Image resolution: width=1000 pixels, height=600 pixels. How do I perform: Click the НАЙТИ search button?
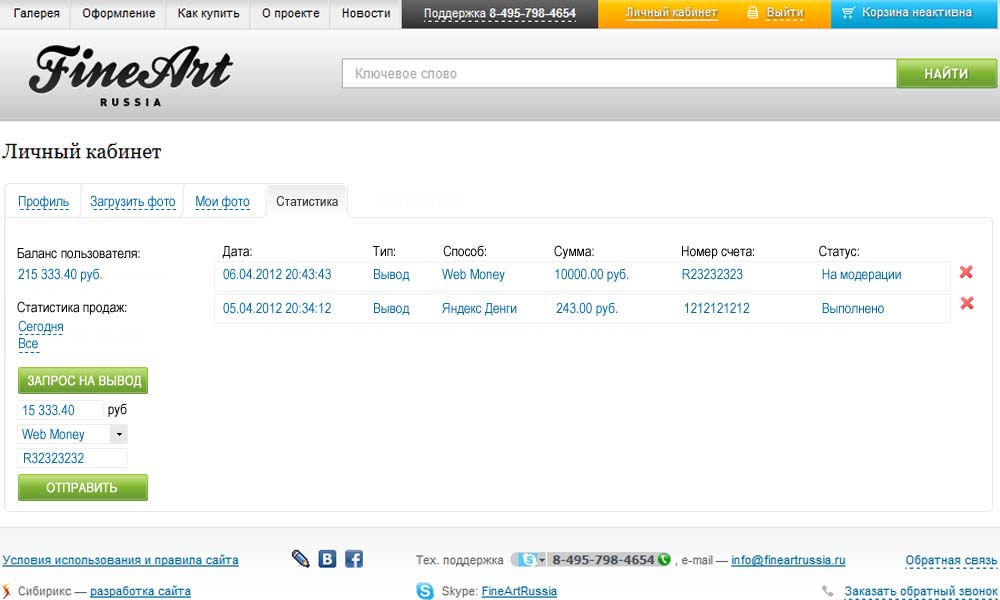point(946,74)
